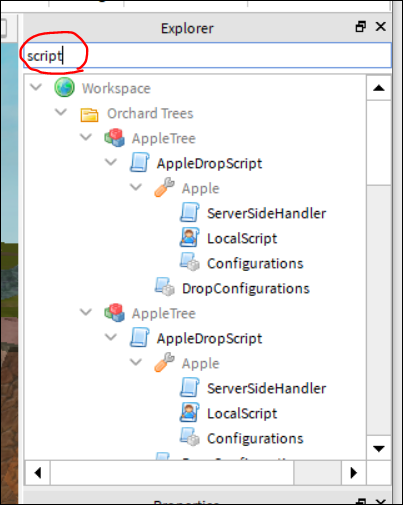
Task: Click the first LocalScript person icon
Action: tap(190, 237)
